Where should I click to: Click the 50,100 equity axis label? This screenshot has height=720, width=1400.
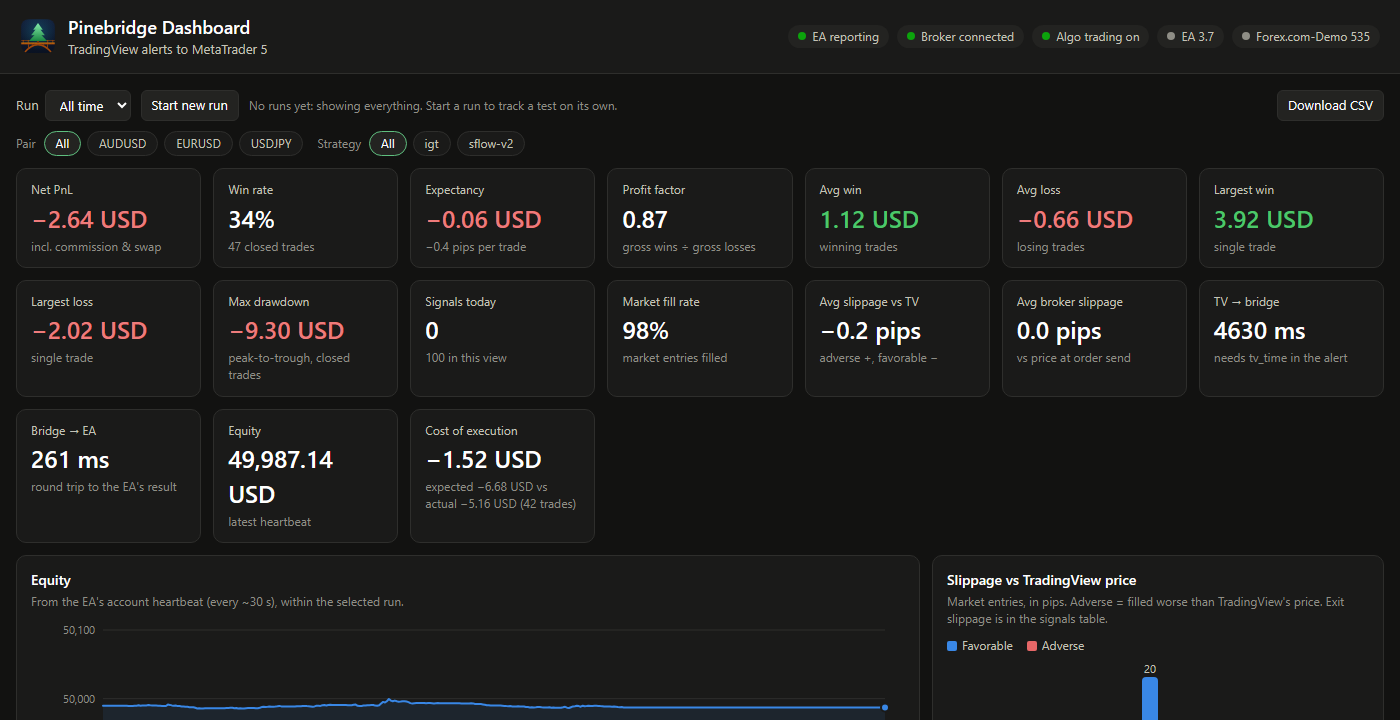point(79,630)
